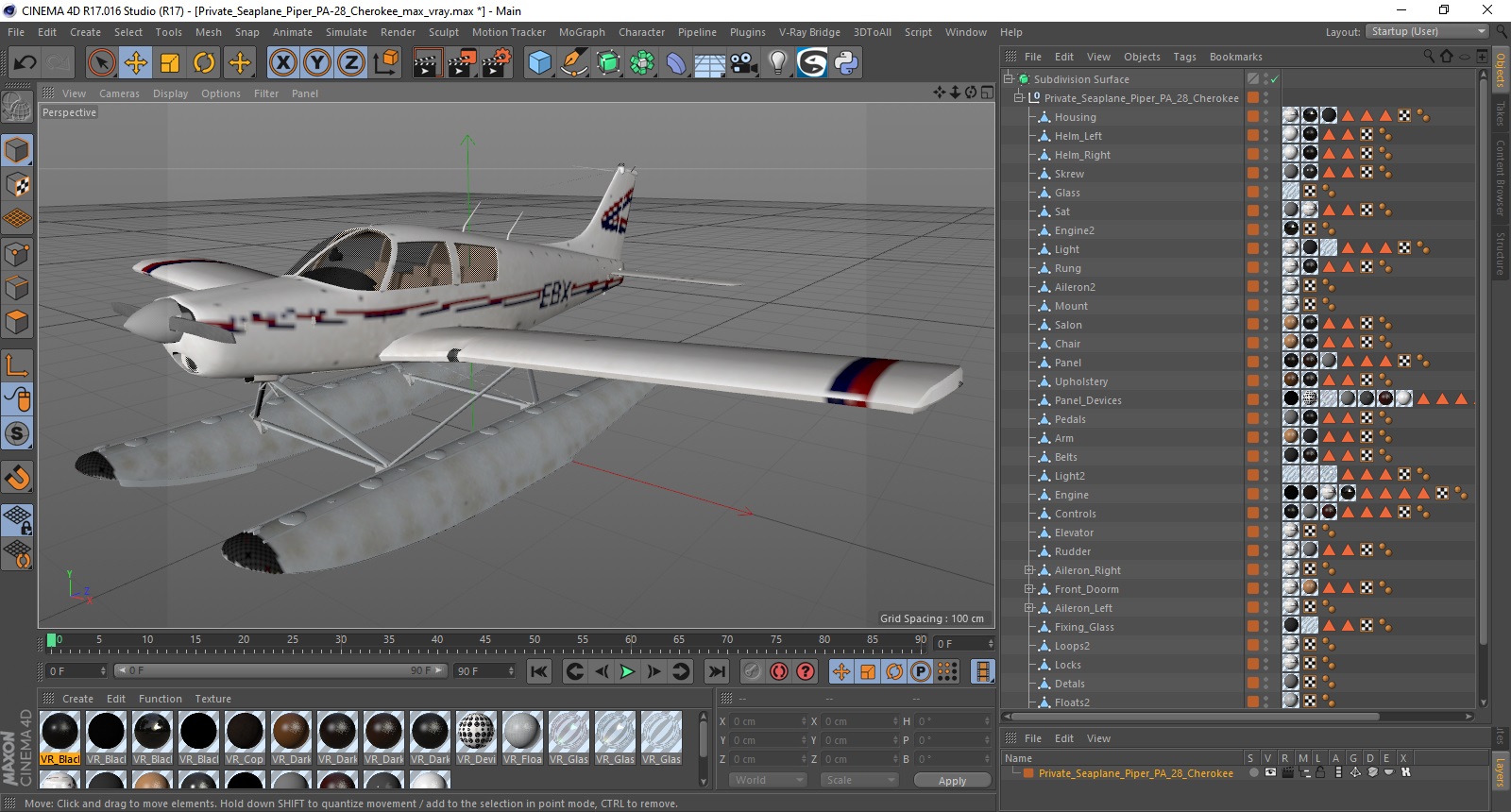
Task: Click frame 50 on the timeline ruler
Action: pyautogui.click(x=534, y=641)
